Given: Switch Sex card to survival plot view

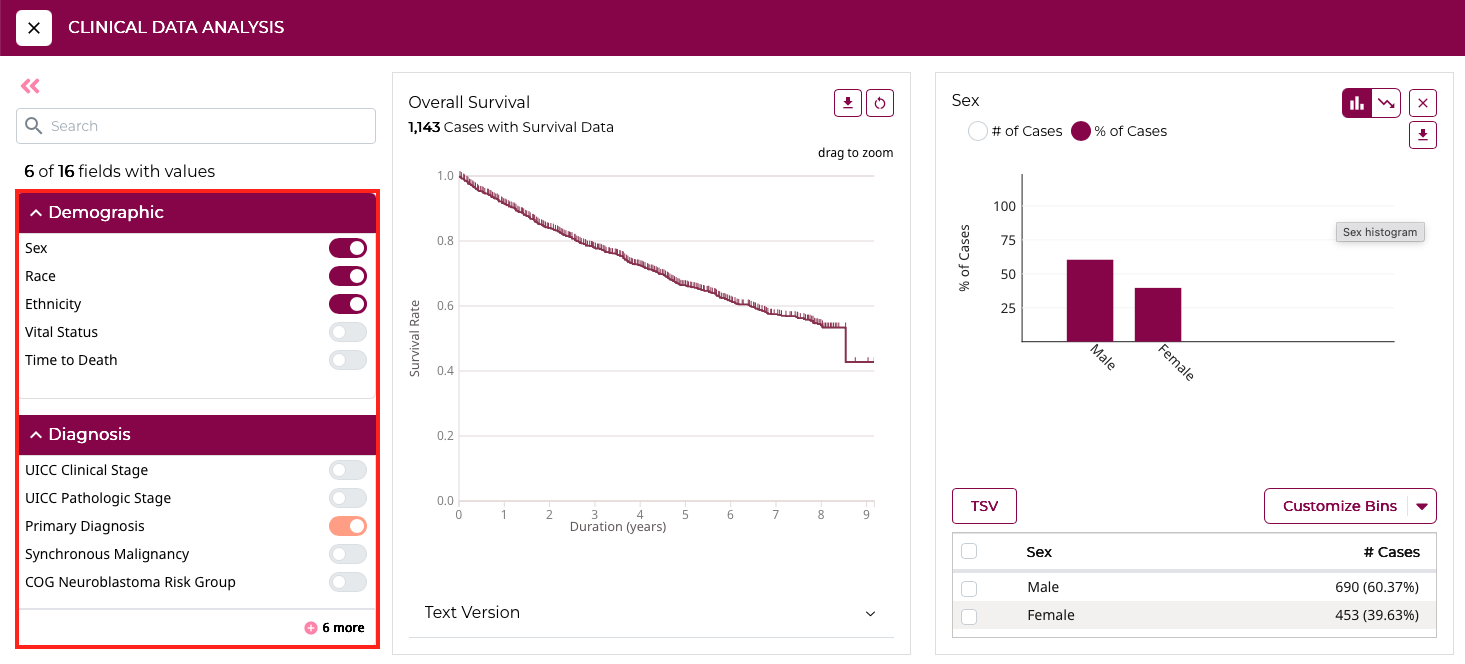Looking at the screenshot, I should 1387,102.
